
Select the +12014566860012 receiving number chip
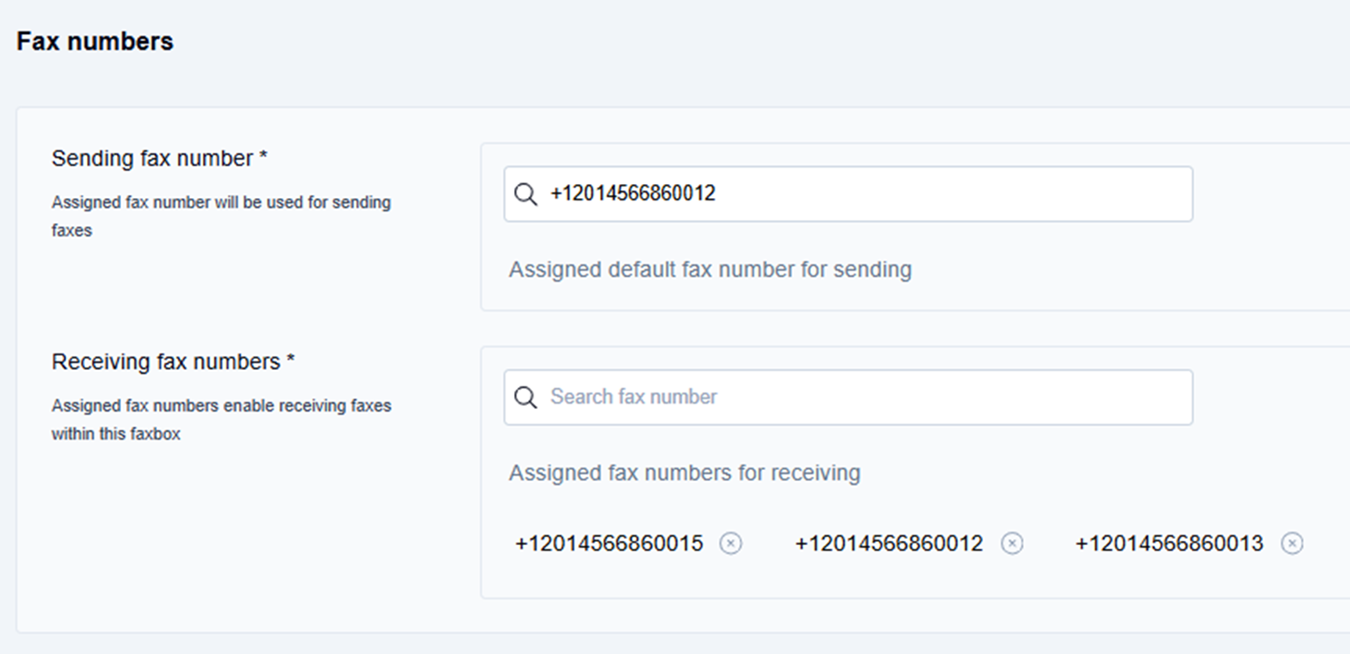[x=889, y=543]
